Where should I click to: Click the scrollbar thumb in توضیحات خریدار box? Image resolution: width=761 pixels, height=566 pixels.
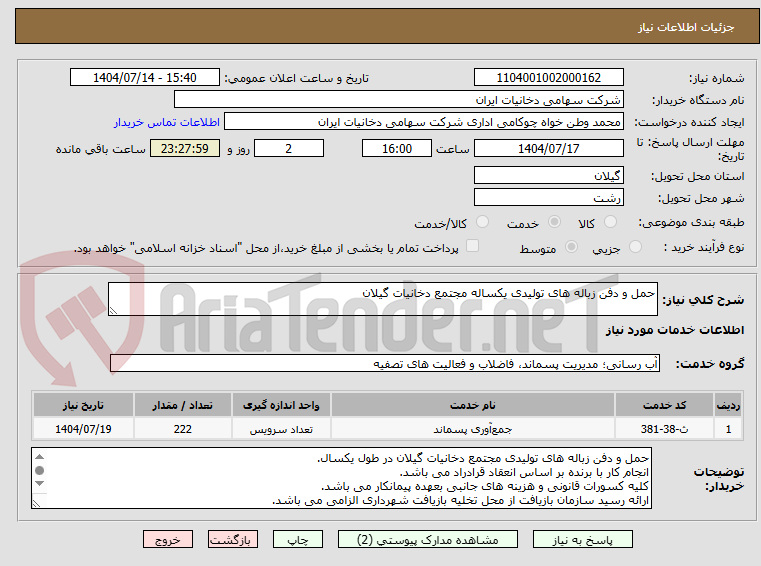click(40, 470)
